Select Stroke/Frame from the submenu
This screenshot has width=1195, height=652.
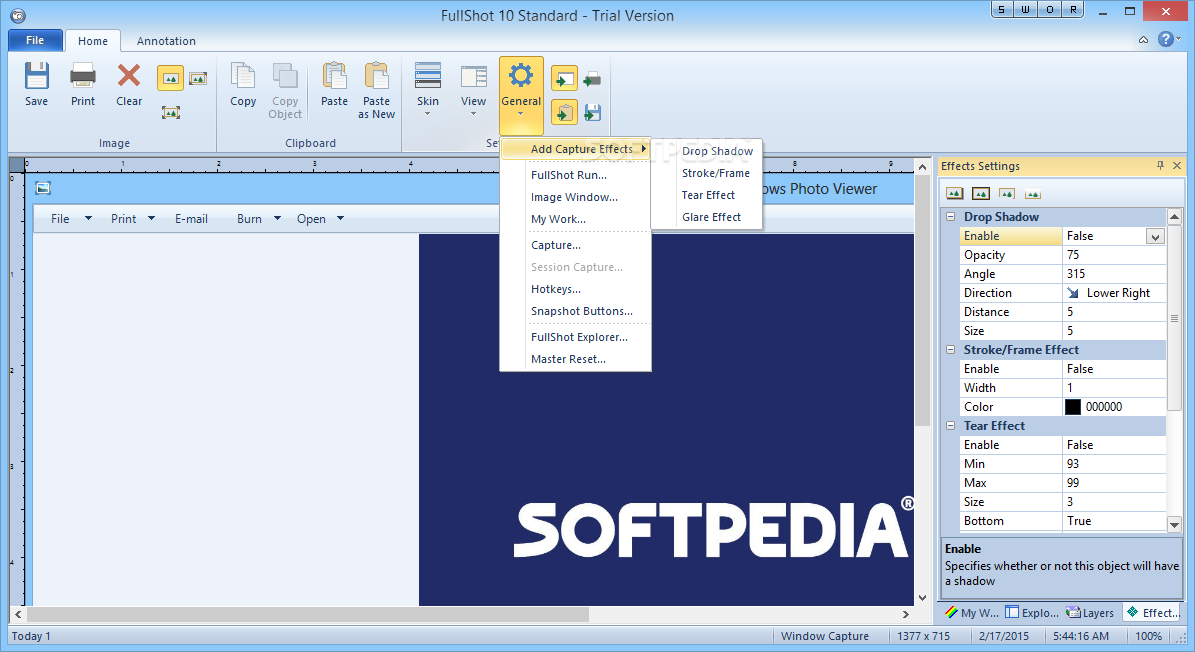[716, 173]
